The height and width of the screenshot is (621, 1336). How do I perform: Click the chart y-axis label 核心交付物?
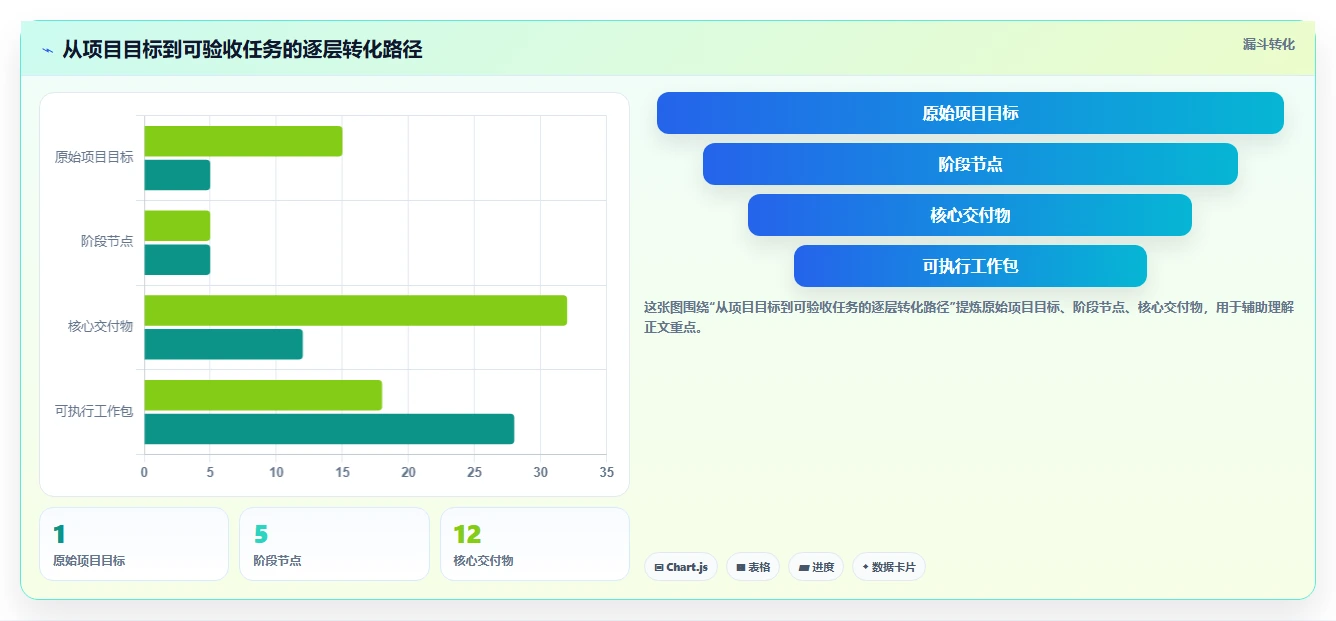pyautogui.click(x=100, y=326)
